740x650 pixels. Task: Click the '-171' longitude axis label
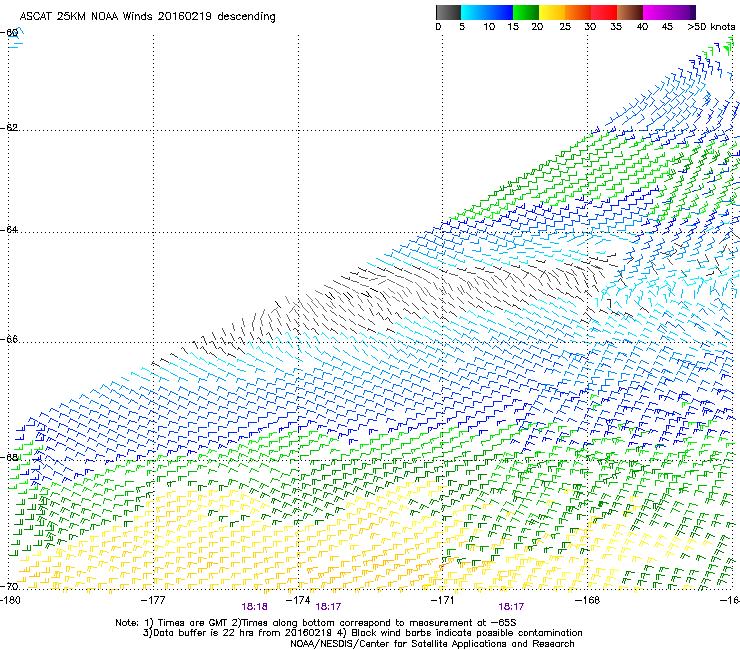pos(442,600)
